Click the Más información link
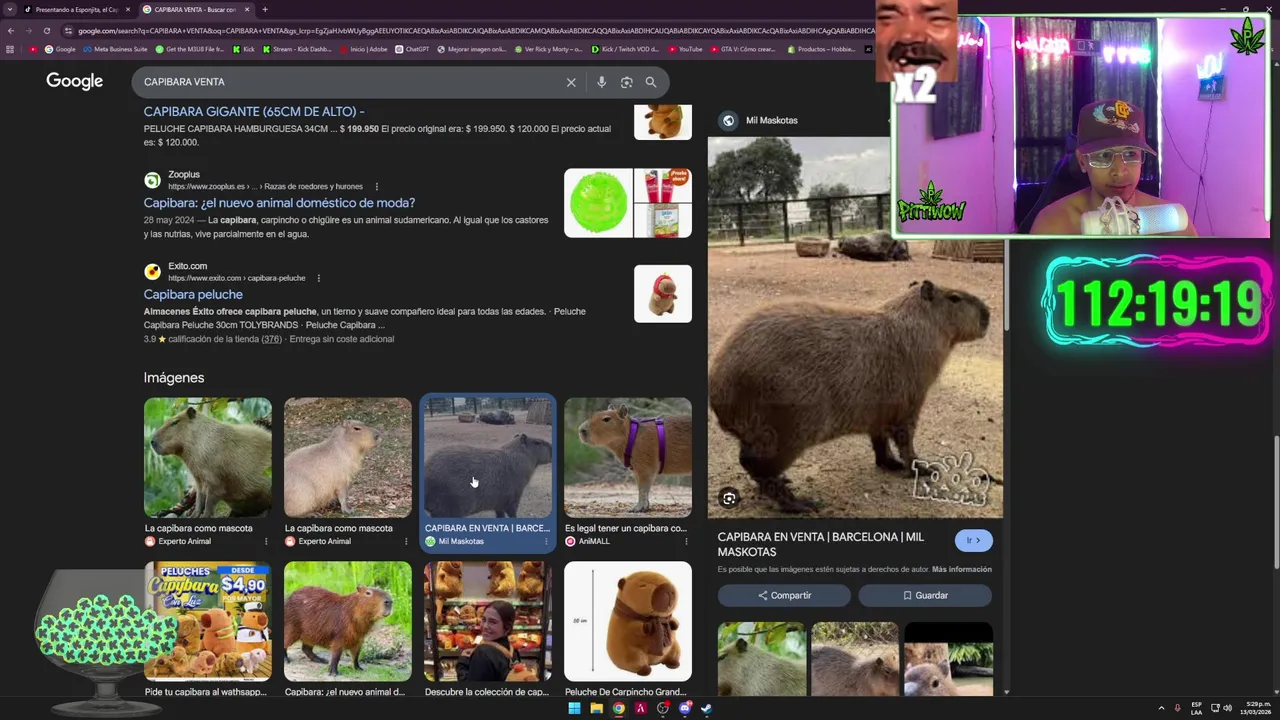 [962, 569]
